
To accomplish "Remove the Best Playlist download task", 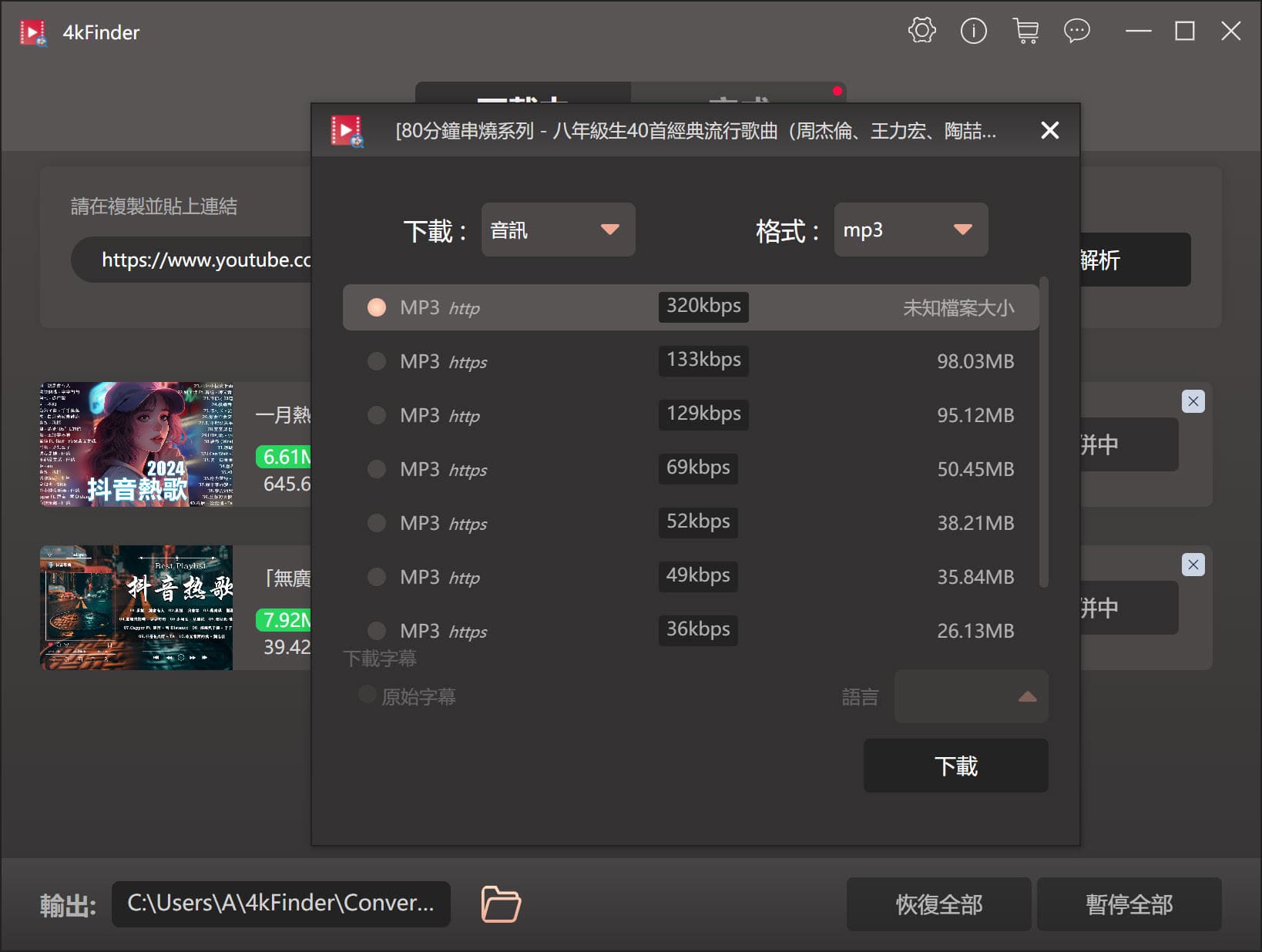I will coord(1193,565).
